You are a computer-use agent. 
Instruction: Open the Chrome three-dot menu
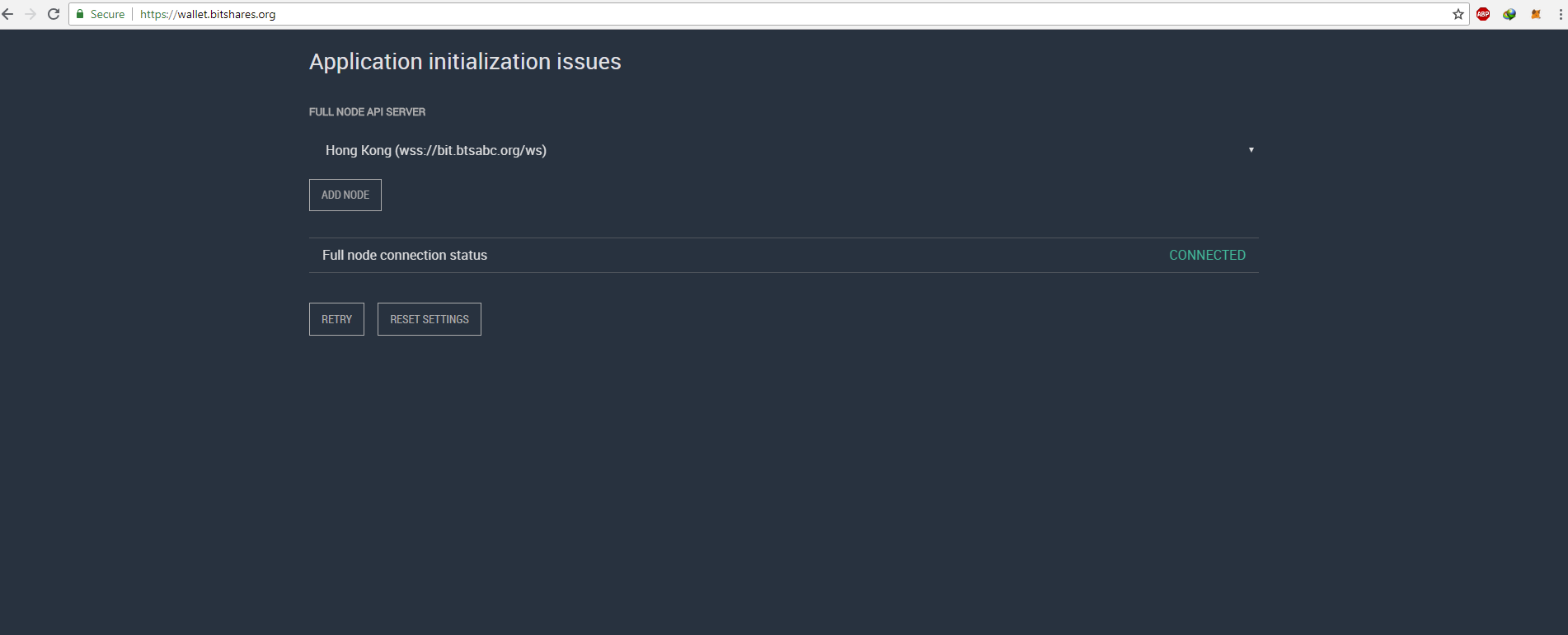point(1561,14)
